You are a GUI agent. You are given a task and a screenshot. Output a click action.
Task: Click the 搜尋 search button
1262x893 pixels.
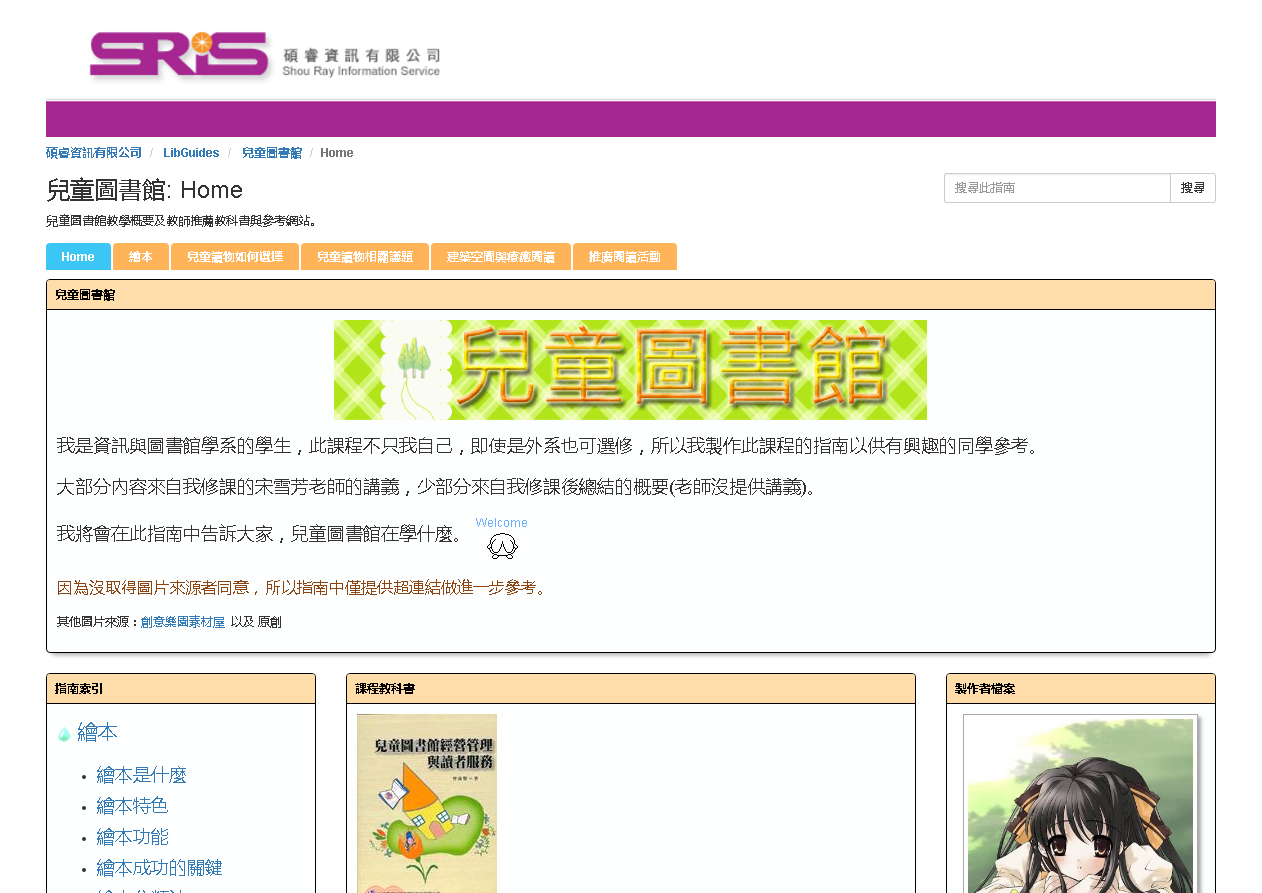coord(1192,187)
